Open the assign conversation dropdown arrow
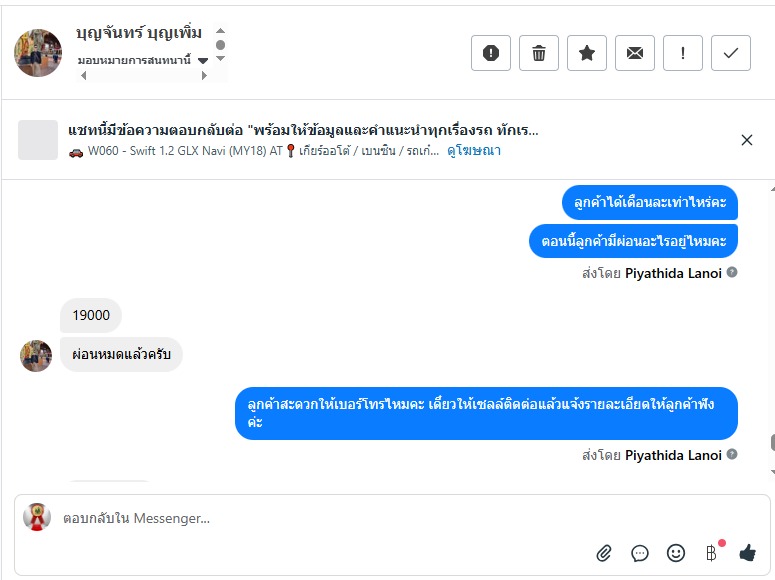775x580 pixels. tap(203, 61)
